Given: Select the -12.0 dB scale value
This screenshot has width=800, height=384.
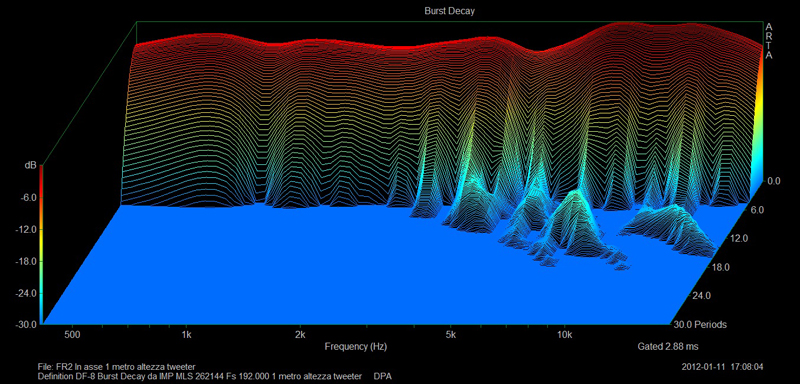Looking at the screenshot, I should pos(26,229).
